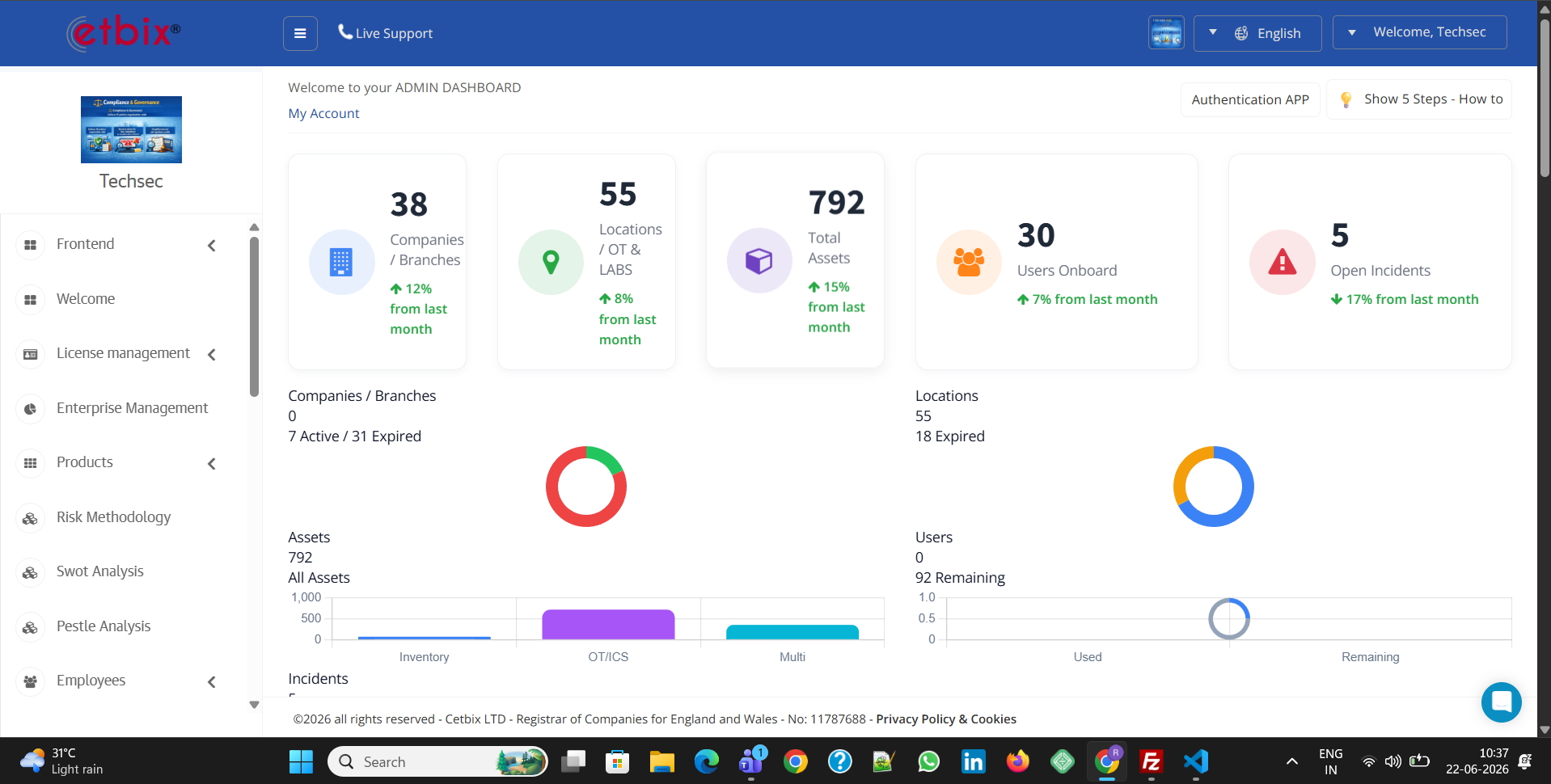Open the My Account link
Image resolution: width=1551 pixels, height=784 pixels.
tap(323, 113)
